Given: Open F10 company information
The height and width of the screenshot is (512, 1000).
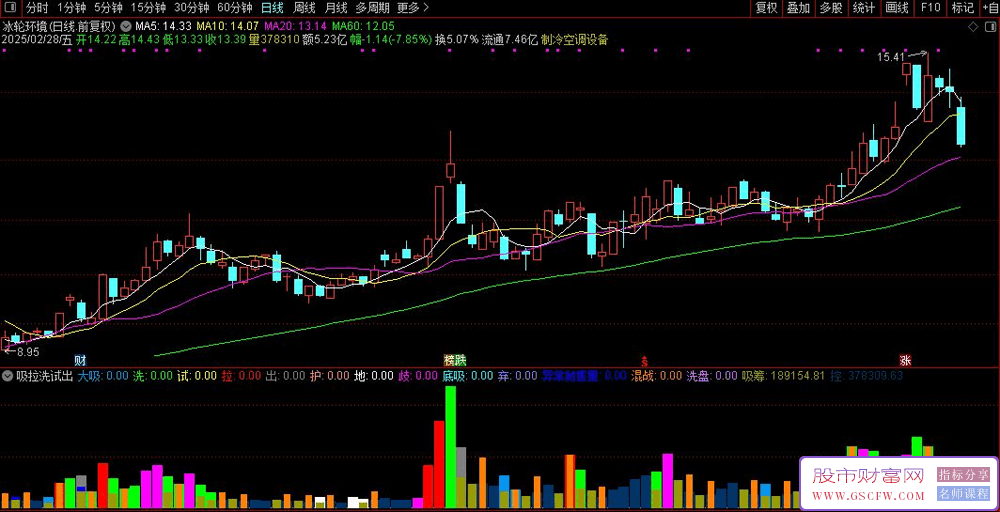Looking at the screenshot, I should click(x=930, y=8).
